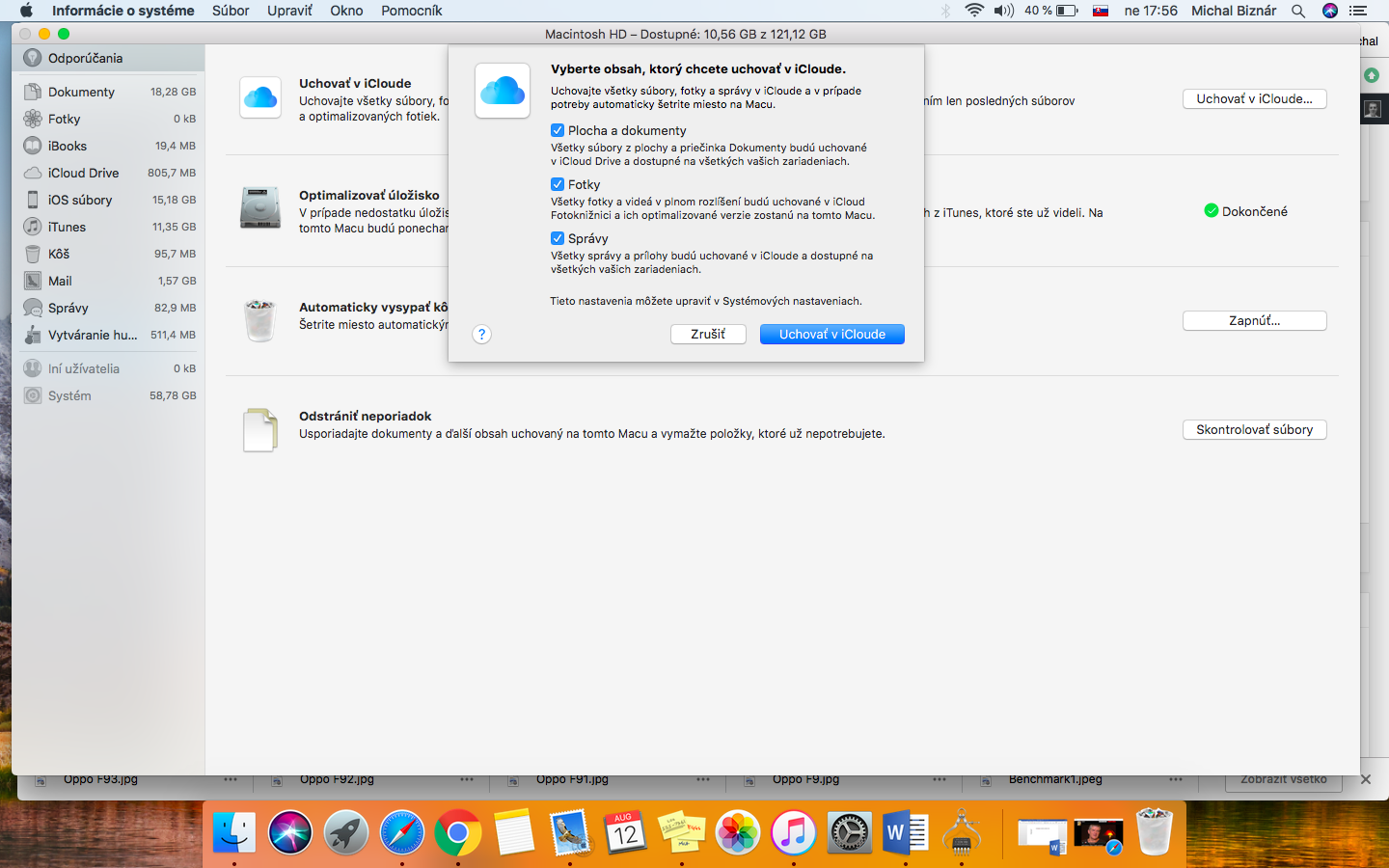The height and width of the screenshot is (868, 1389).
Task: Click the Siri icon in menu bar
Action: pyautogui.click(x=1330, y=11)
